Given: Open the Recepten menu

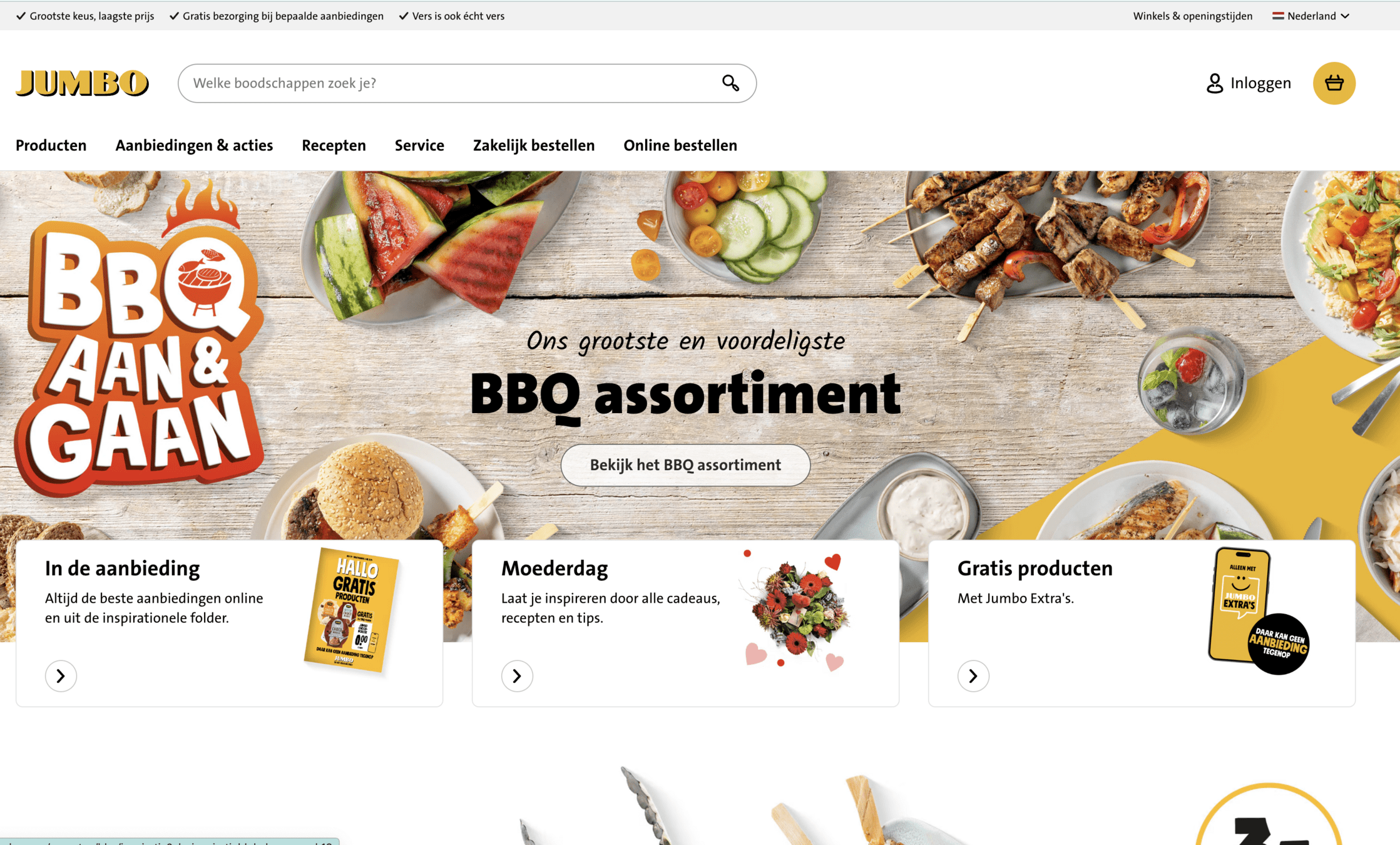Looking at the screenshot, I should coord(334,145).
